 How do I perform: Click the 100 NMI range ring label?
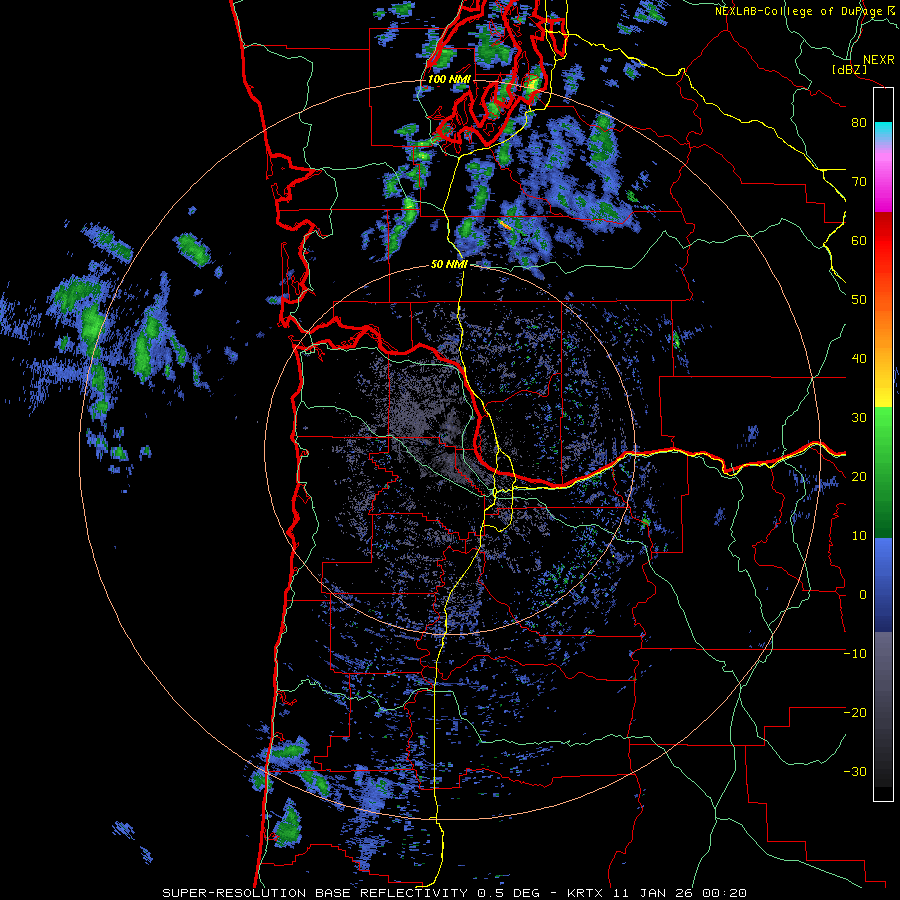coord(449,79)
